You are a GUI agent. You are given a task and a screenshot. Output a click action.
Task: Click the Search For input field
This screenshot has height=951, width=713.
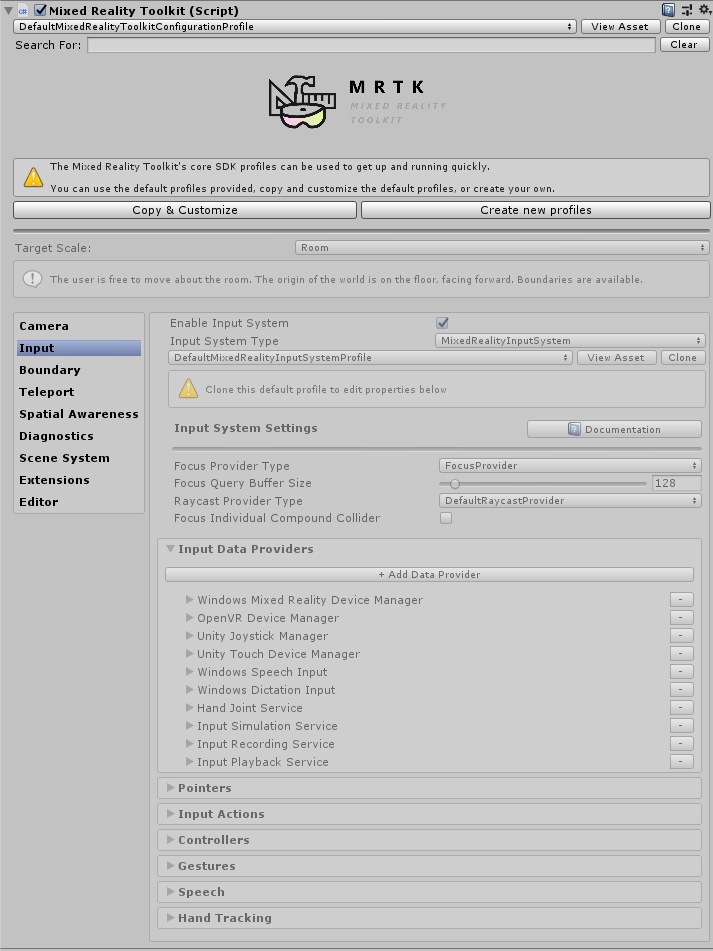(x=371, y=45)
